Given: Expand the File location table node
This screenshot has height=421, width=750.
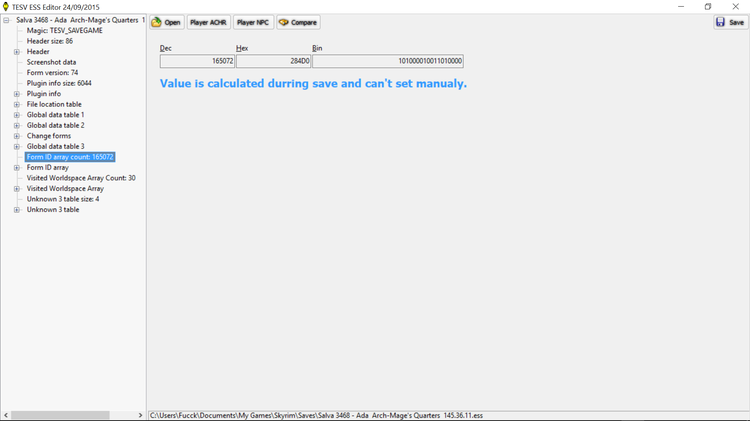Looking at the screenshot, I should pyautogui.click(x=17, y=104).
